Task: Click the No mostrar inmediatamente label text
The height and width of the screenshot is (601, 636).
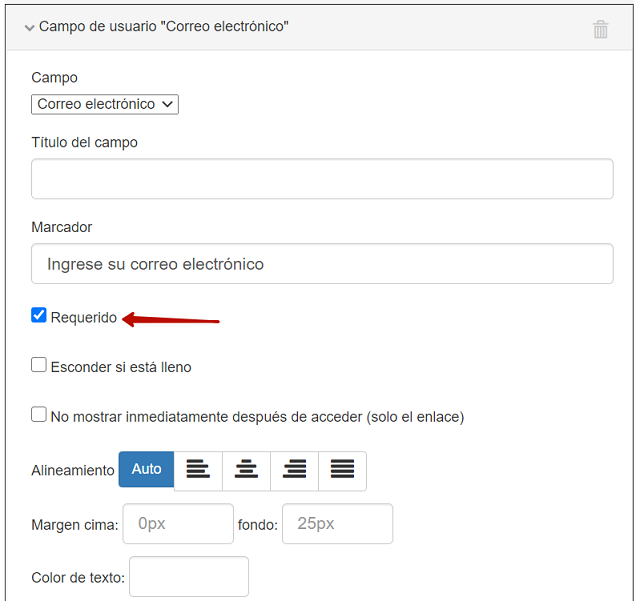Action: click(257, 417)
